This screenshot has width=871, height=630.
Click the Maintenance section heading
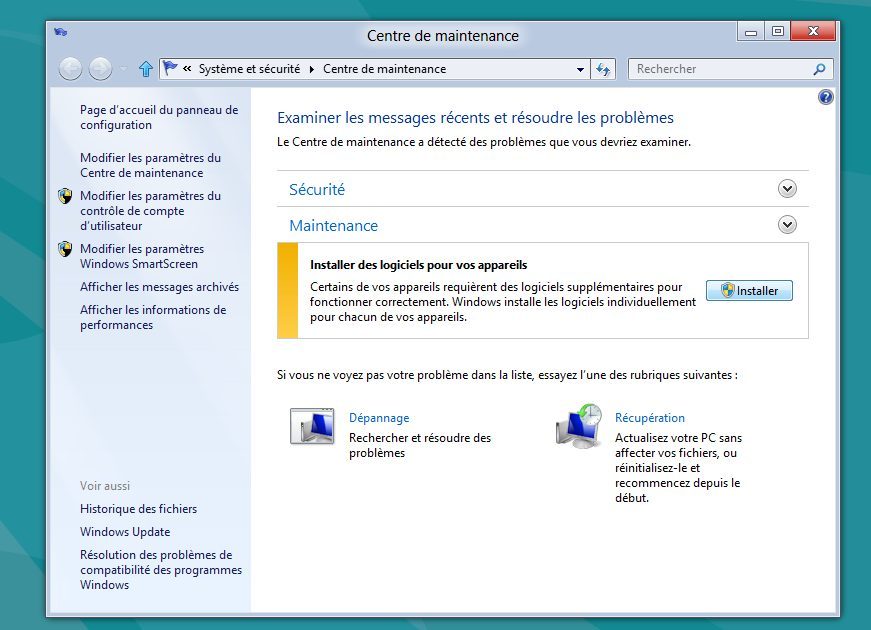pos(333,226)
